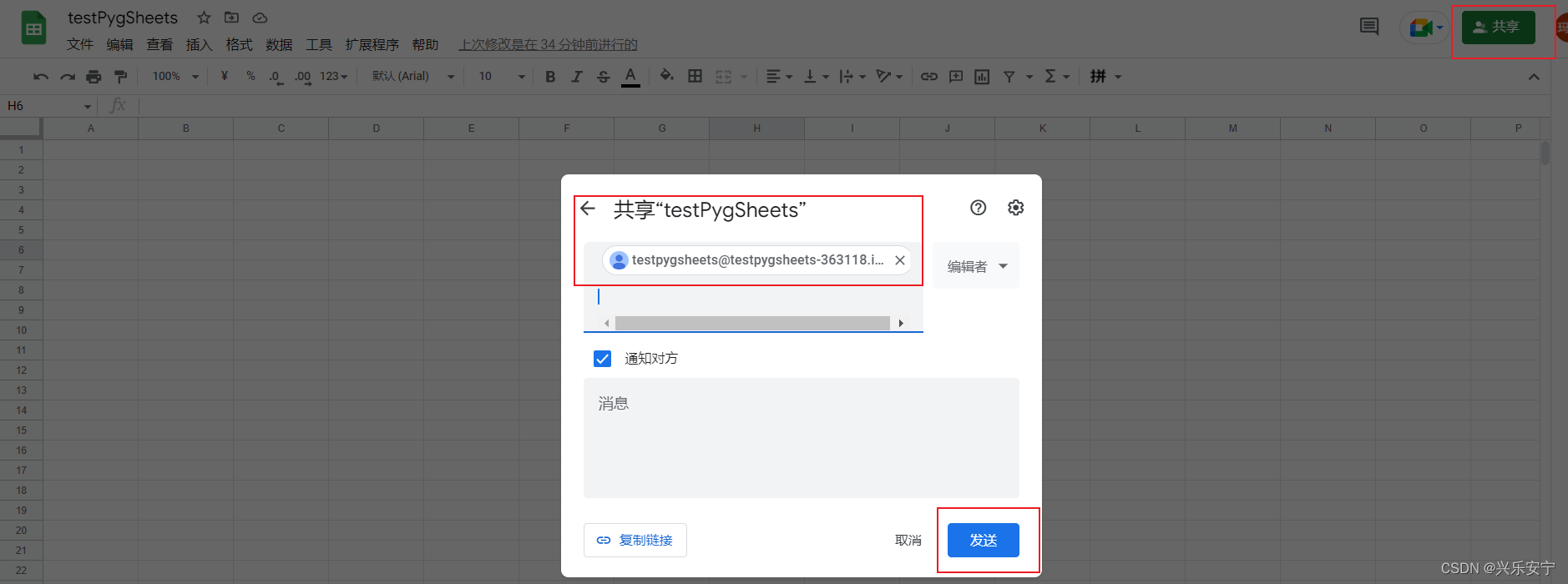
Task: Open the 格式 menu
Action: 239,44
